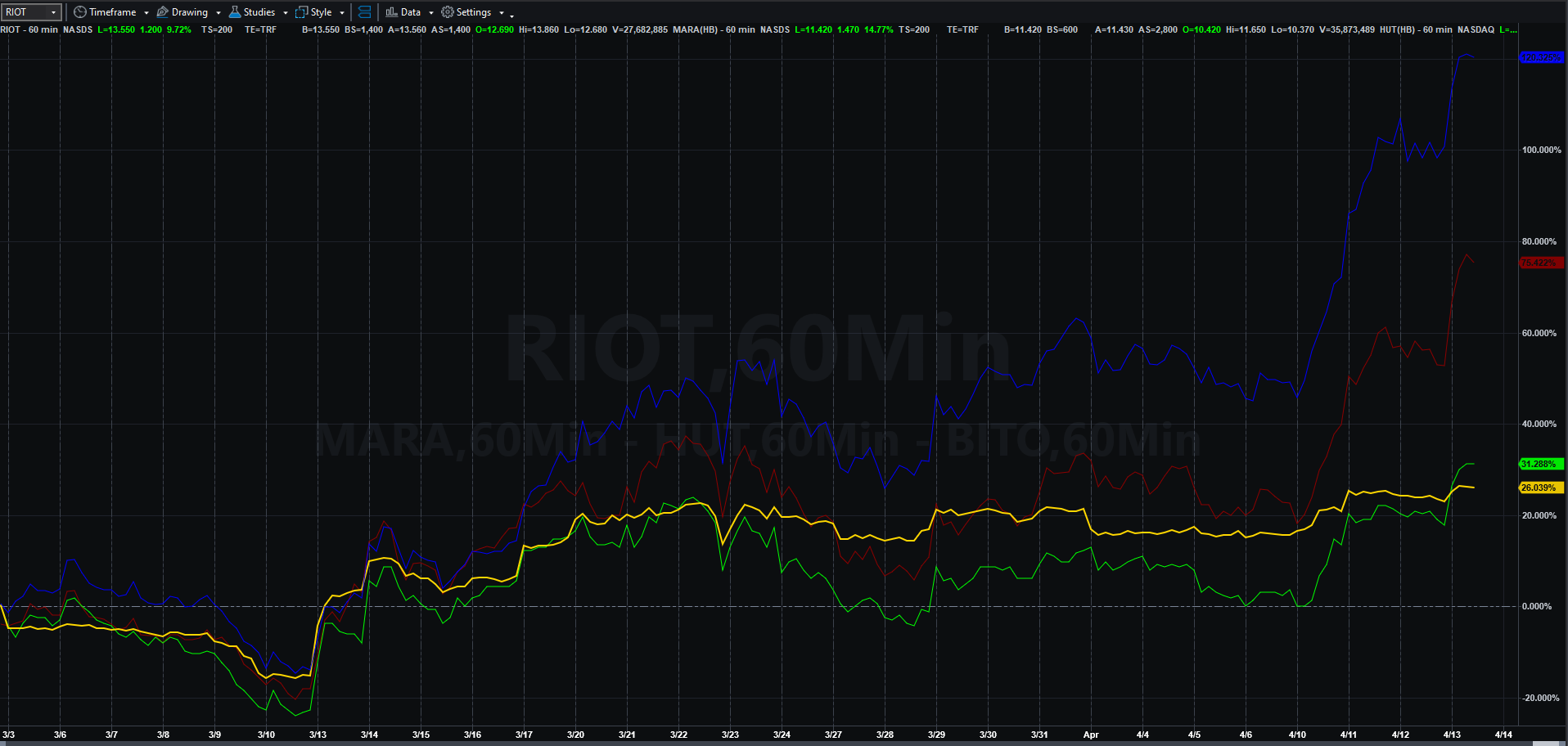
Task: Click the -20.000% axis label
Action: (1540, 698)
